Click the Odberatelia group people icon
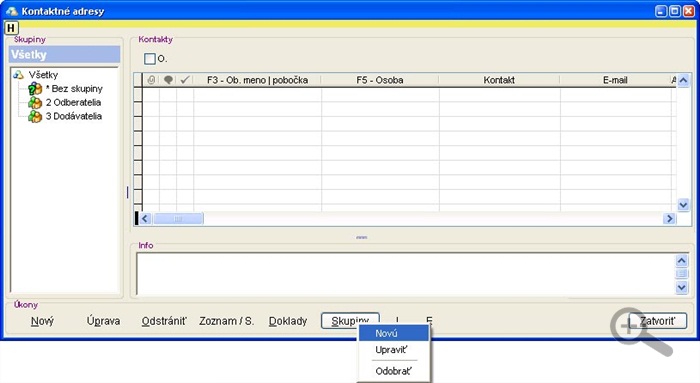 click(x=35, y=103)
